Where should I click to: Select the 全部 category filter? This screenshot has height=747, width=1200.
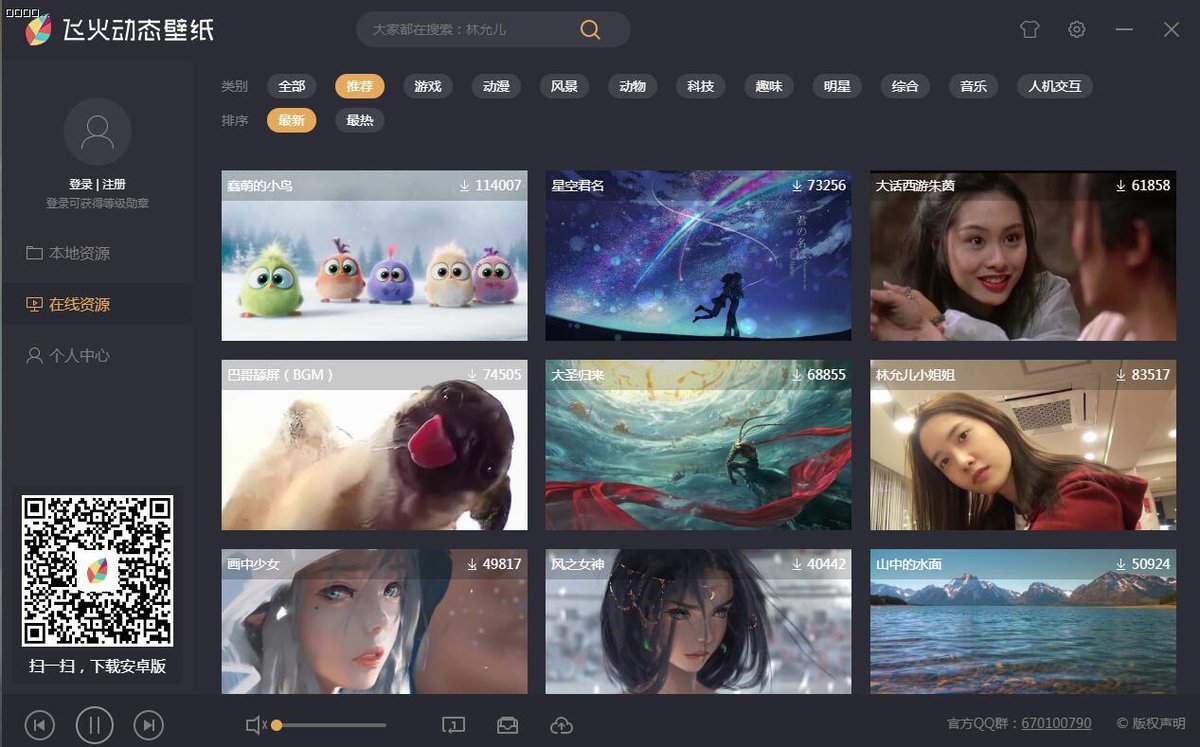coord(292,86)
